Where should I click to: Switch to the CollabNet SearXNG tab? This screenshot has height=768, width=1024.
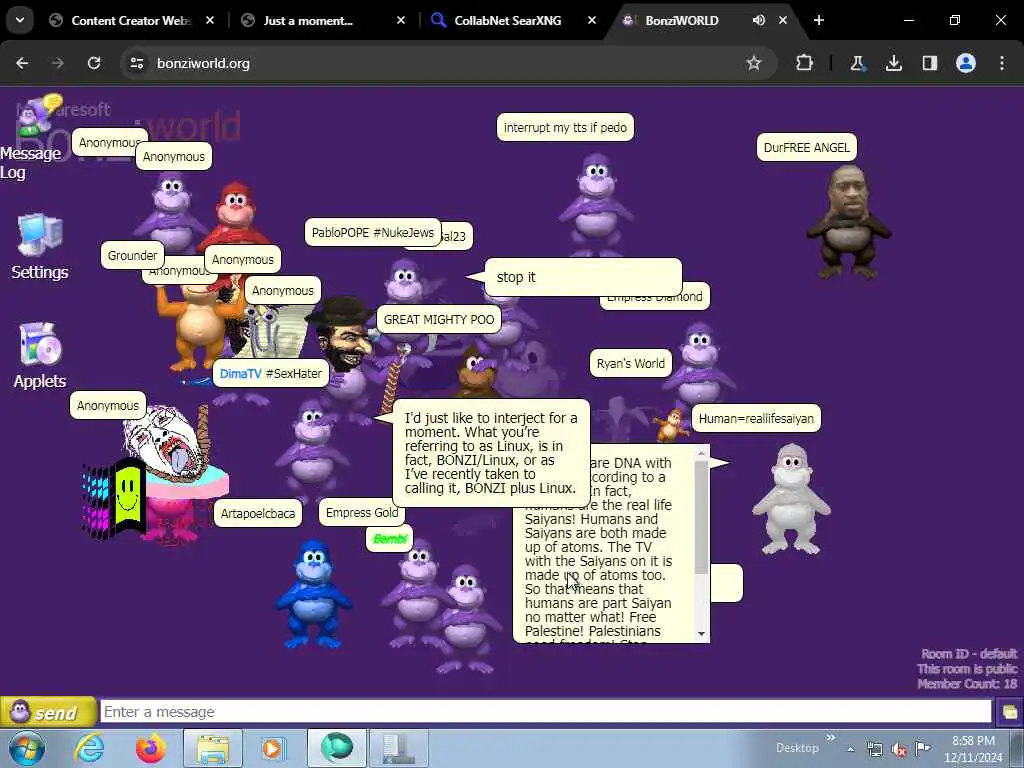coord(513,20)
